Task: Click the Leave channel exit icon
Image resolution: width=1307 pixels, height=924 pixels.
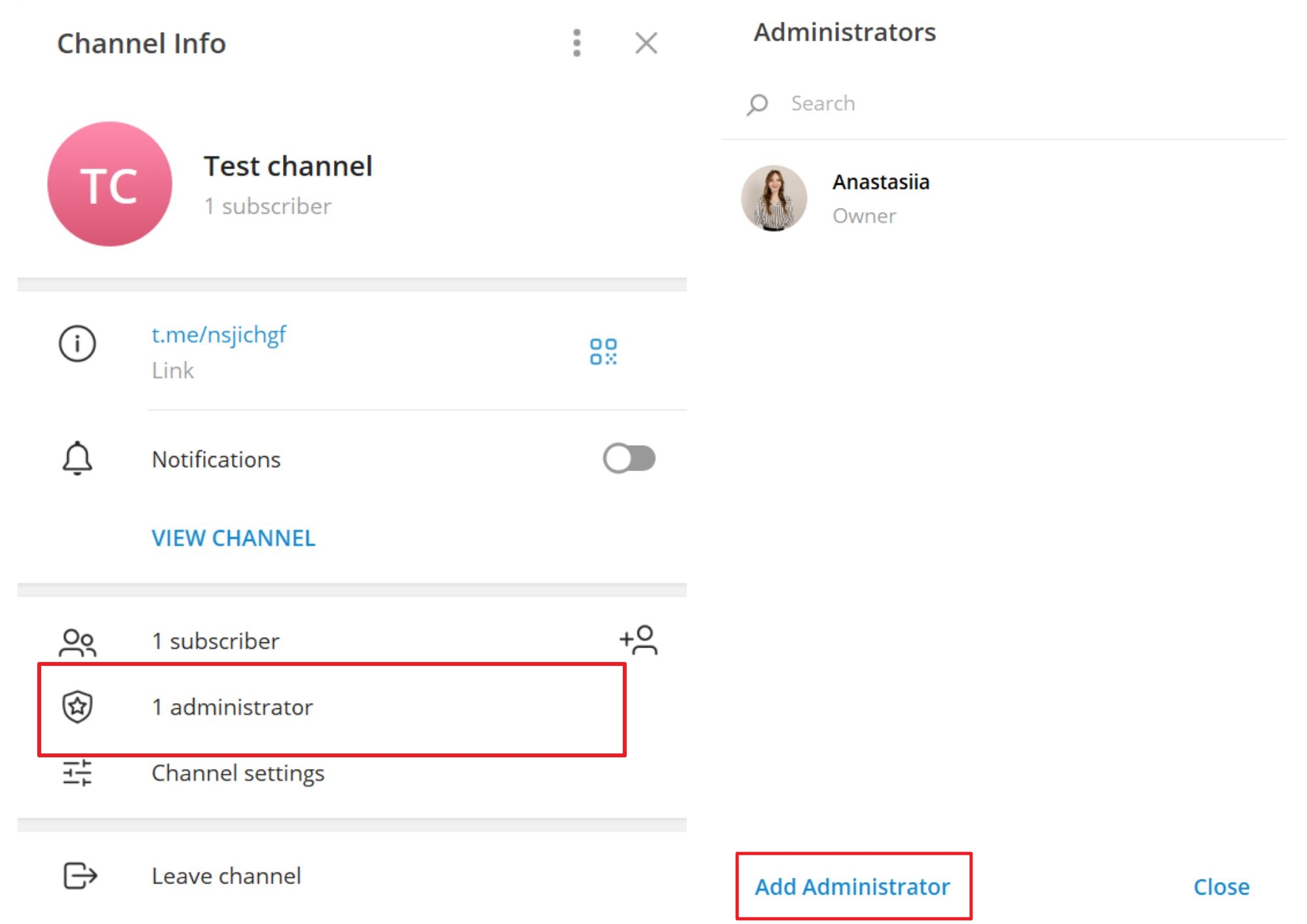Action: pyautogui.click(x=80, y=876)
